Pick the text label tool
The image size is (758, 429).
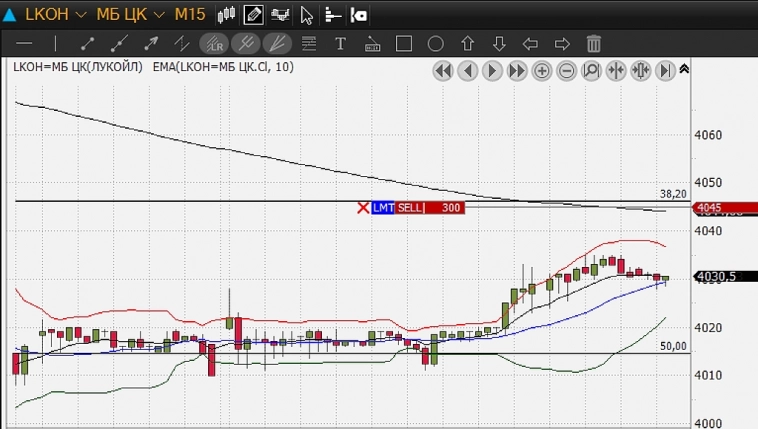[340, 44]
